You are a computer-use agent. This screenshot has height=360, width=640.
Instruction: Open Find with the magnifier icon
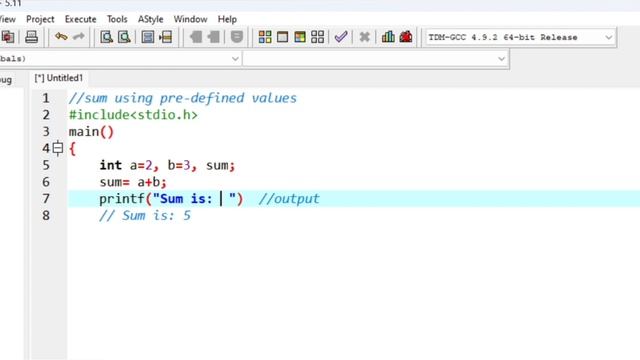(106, 37)
